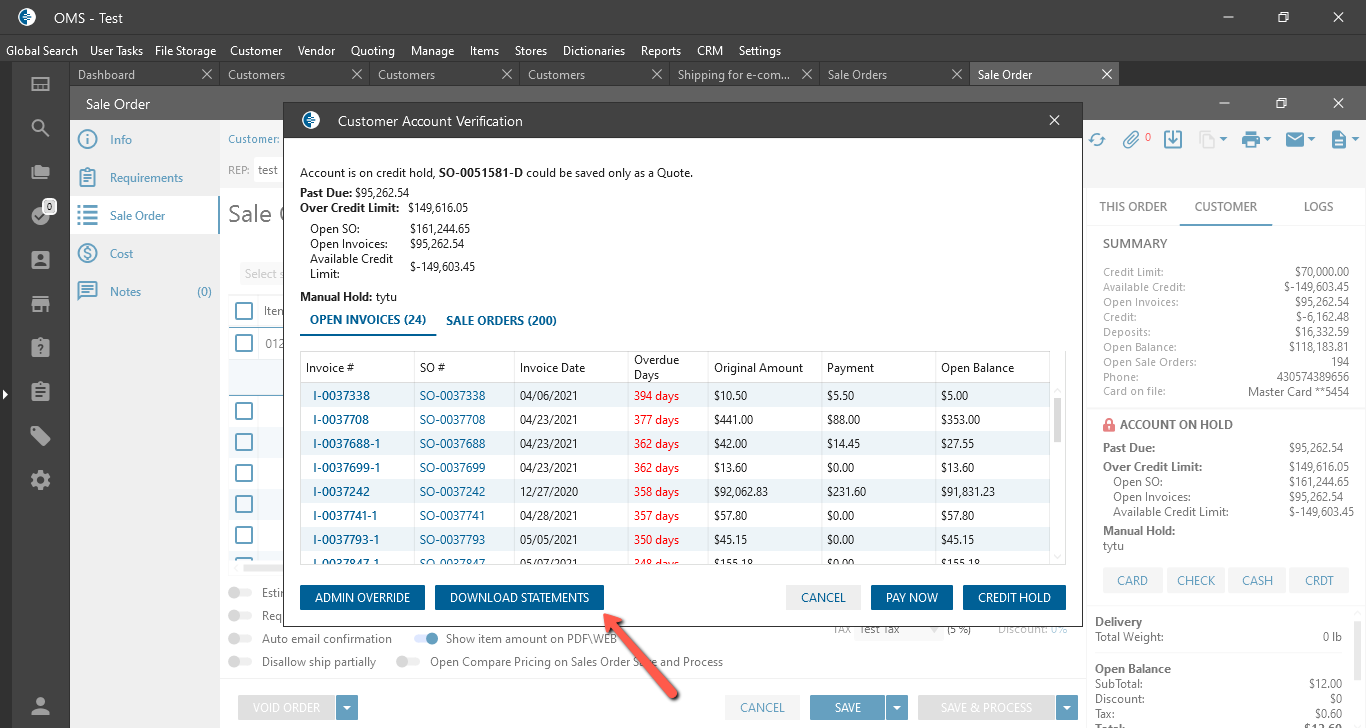1366x728 pixels.
Task: Switch to SALE ORDERS (200) tab
Action: [x=501, y=321]
